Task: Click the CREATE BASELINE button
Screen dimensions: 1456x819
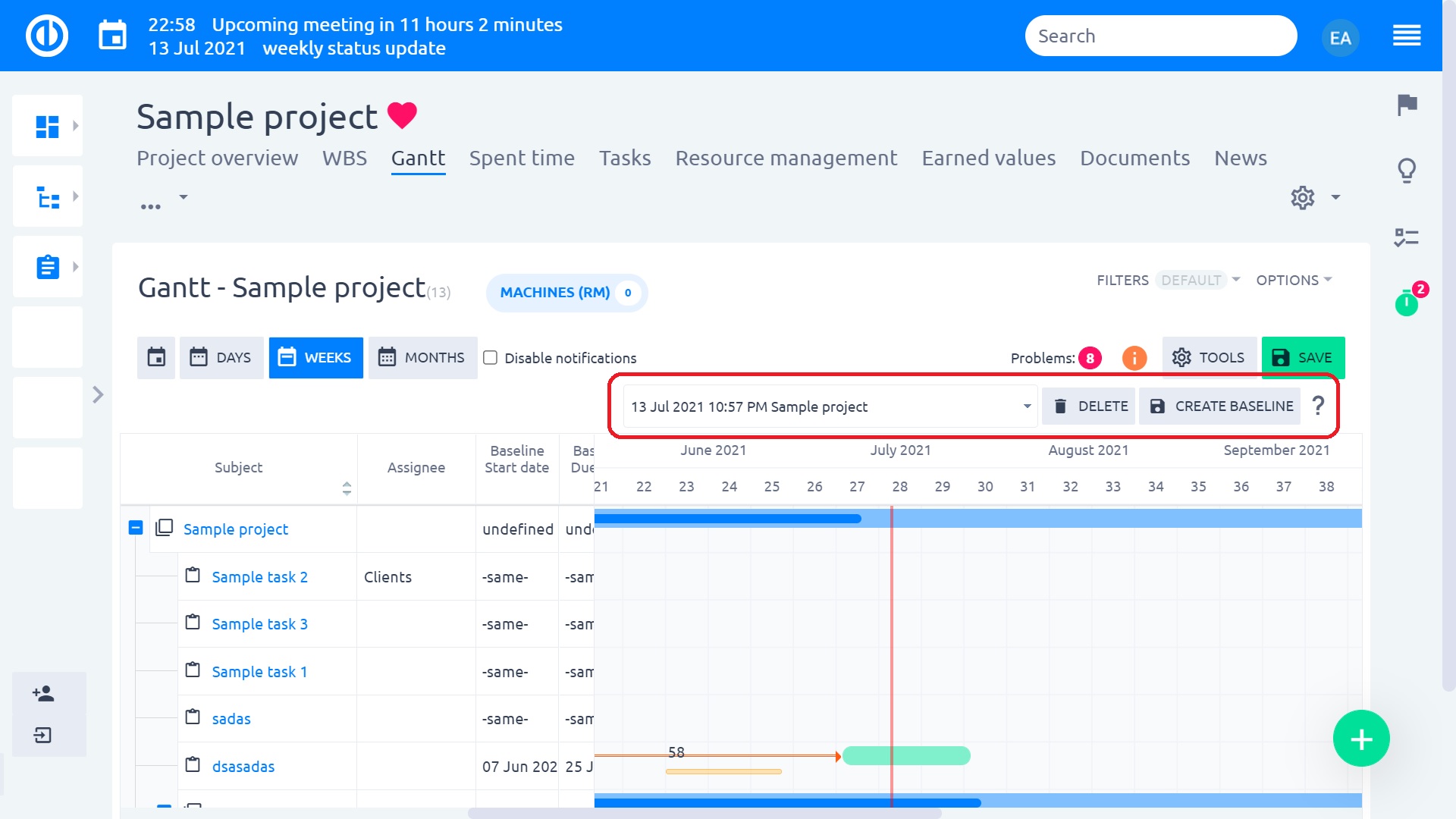Action: click(x=1219, y=406)
